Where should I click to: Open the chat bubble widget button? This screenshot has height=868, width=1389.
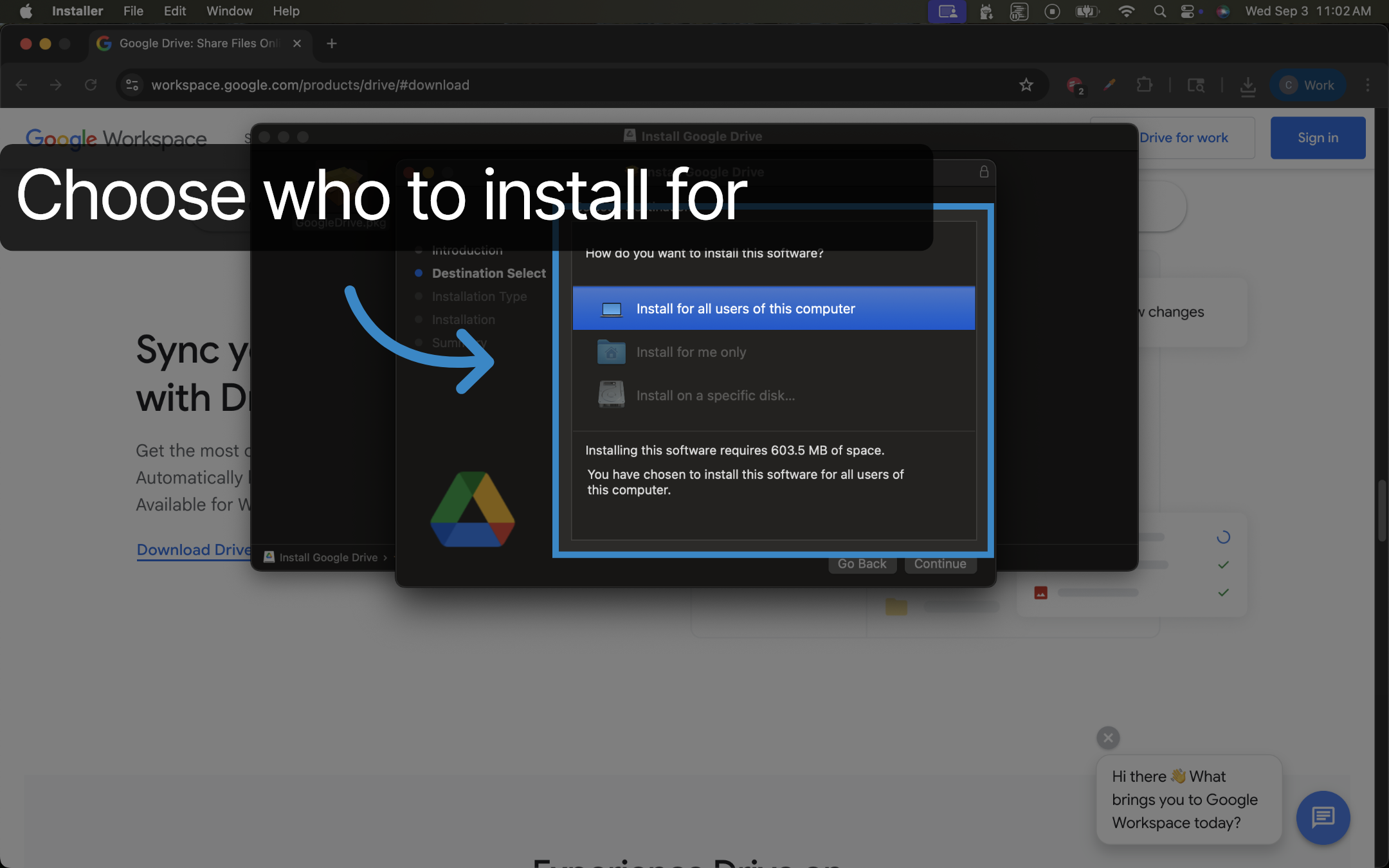click(x=1323, y=817)
